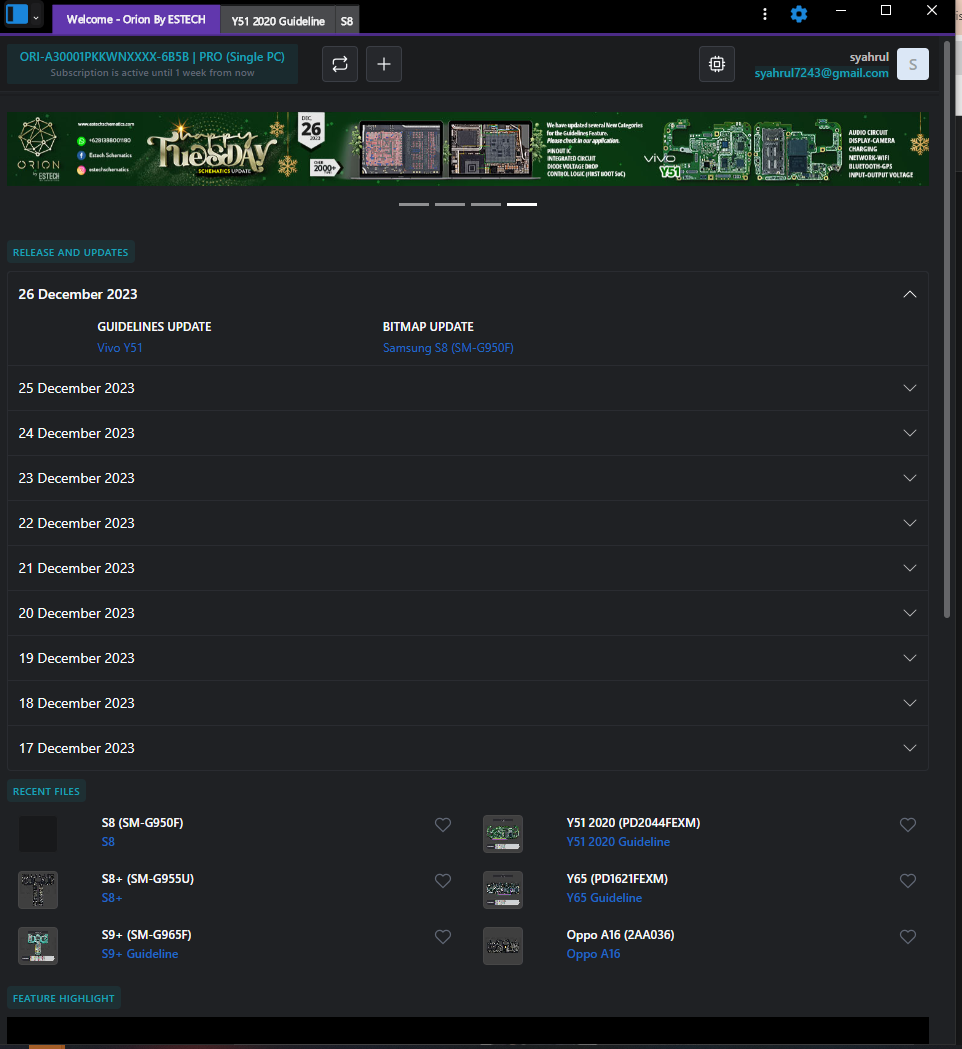This screenshot has height=1049, width=962.
Task: Open the Oppo A16 link
Action: tap(593, 954)
